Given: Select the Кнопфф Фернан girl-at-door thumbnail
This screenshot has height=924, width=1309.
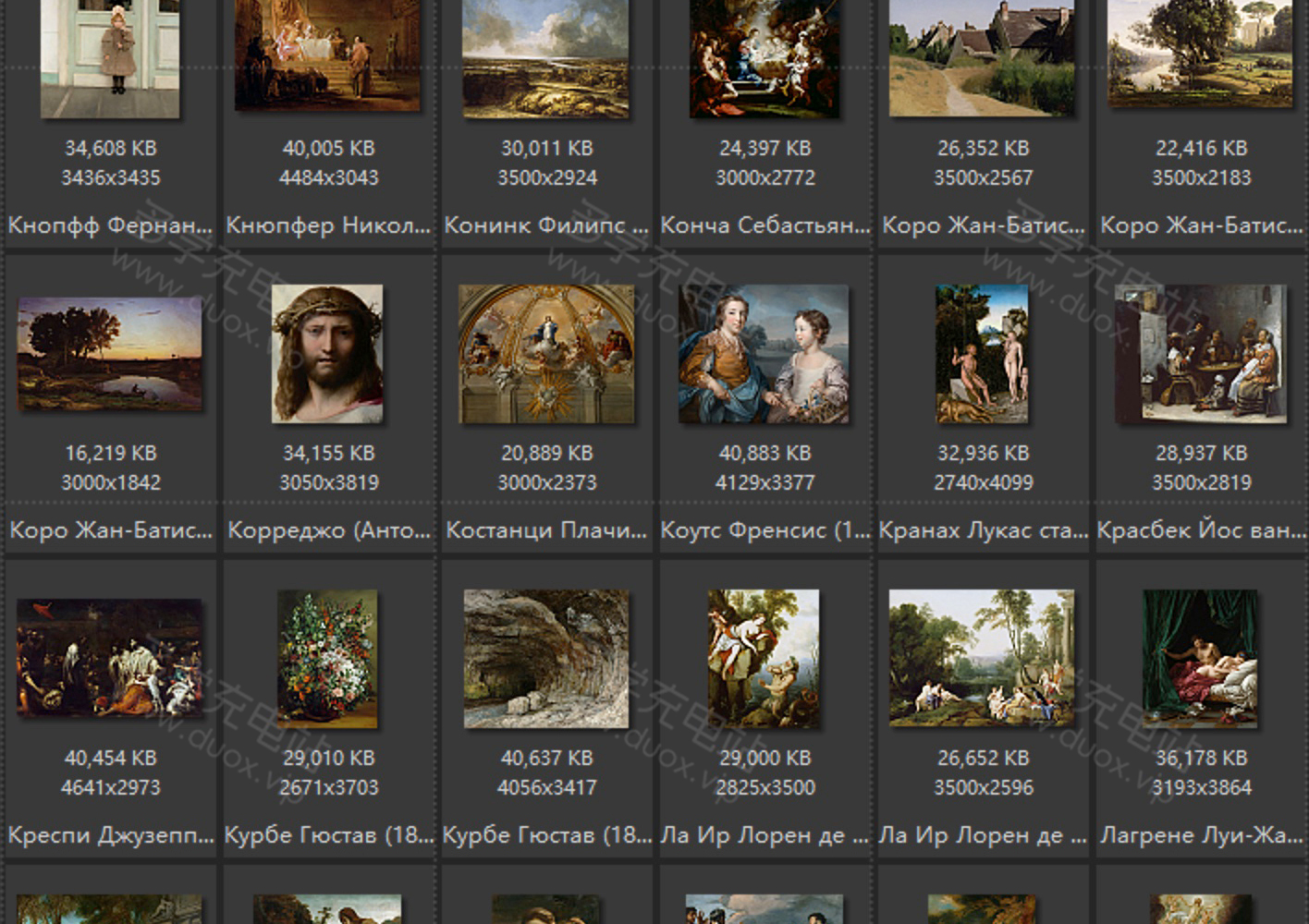Looking at the screenshot, I should coord(110,57).
